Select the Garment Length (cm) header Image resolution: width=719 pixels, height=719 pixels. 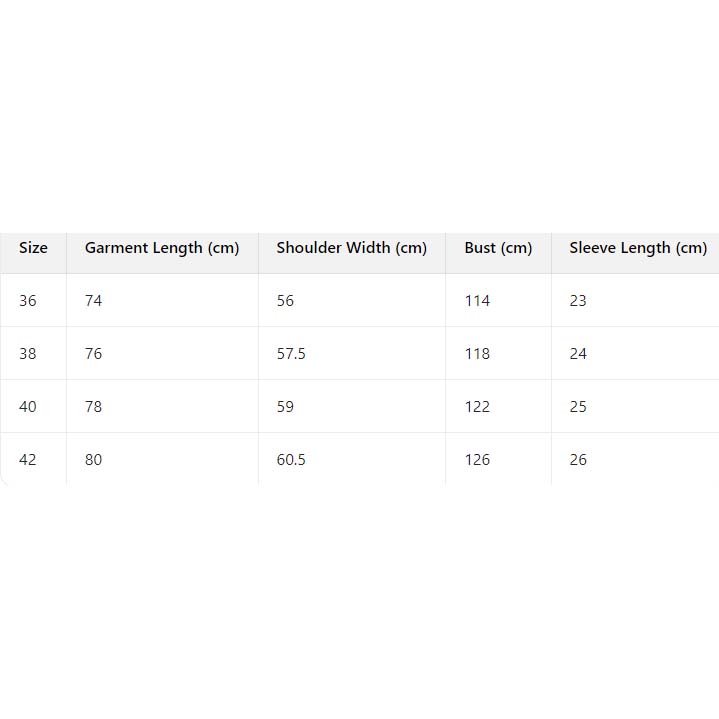tap(162, 248)
